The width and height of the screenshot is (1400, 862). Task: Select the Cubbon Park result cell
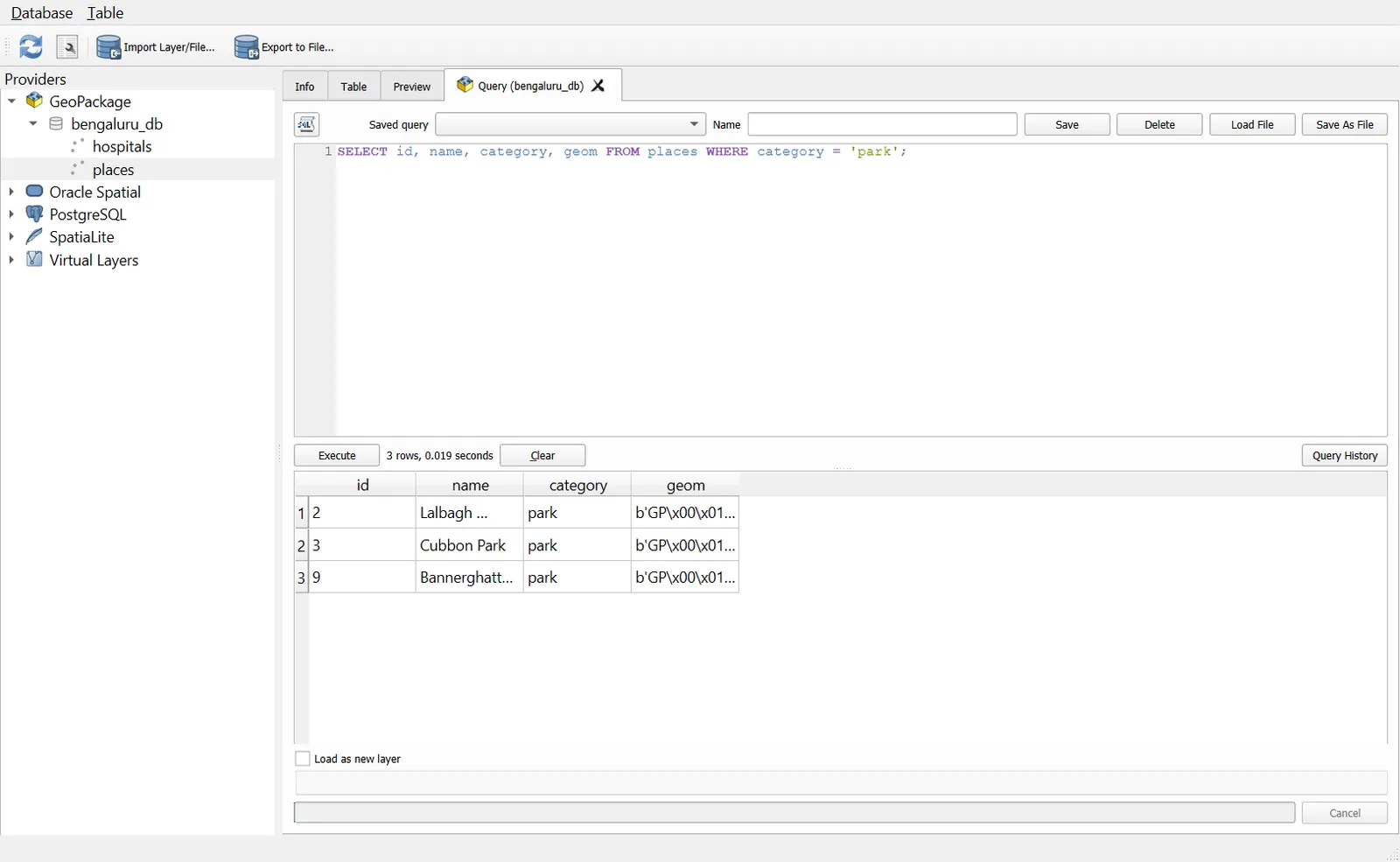[x=469, y=545]
